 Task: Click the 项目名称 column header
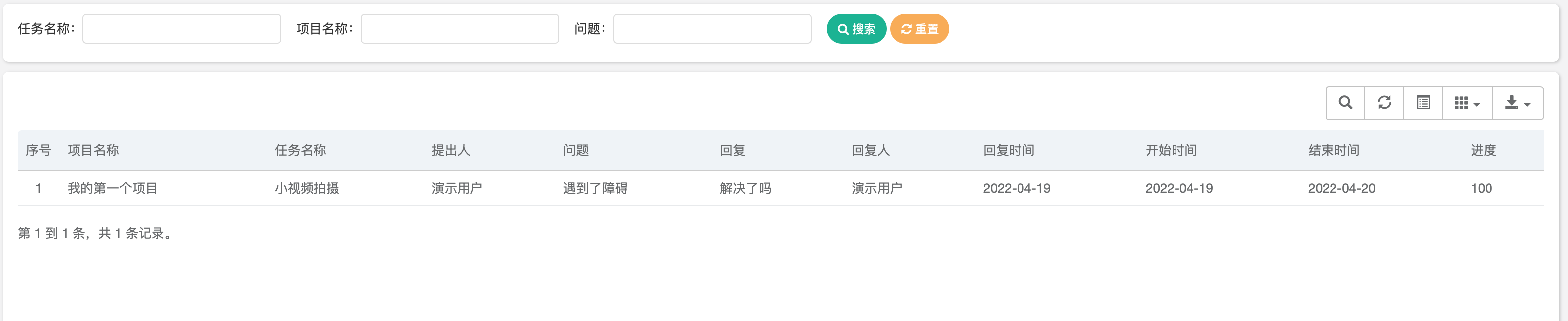93,150
